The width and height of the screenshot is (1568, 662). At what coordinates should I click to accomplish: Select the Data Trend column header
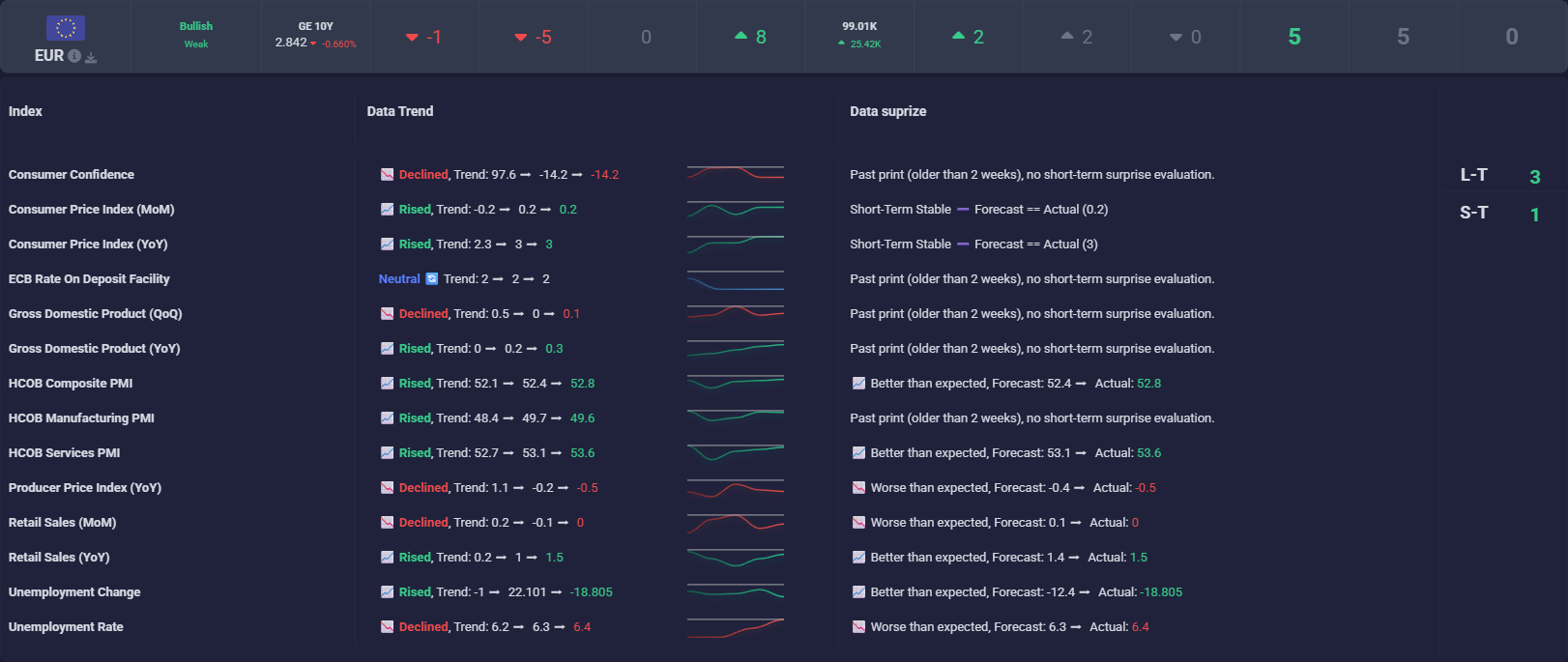click(x=400, y=111)
